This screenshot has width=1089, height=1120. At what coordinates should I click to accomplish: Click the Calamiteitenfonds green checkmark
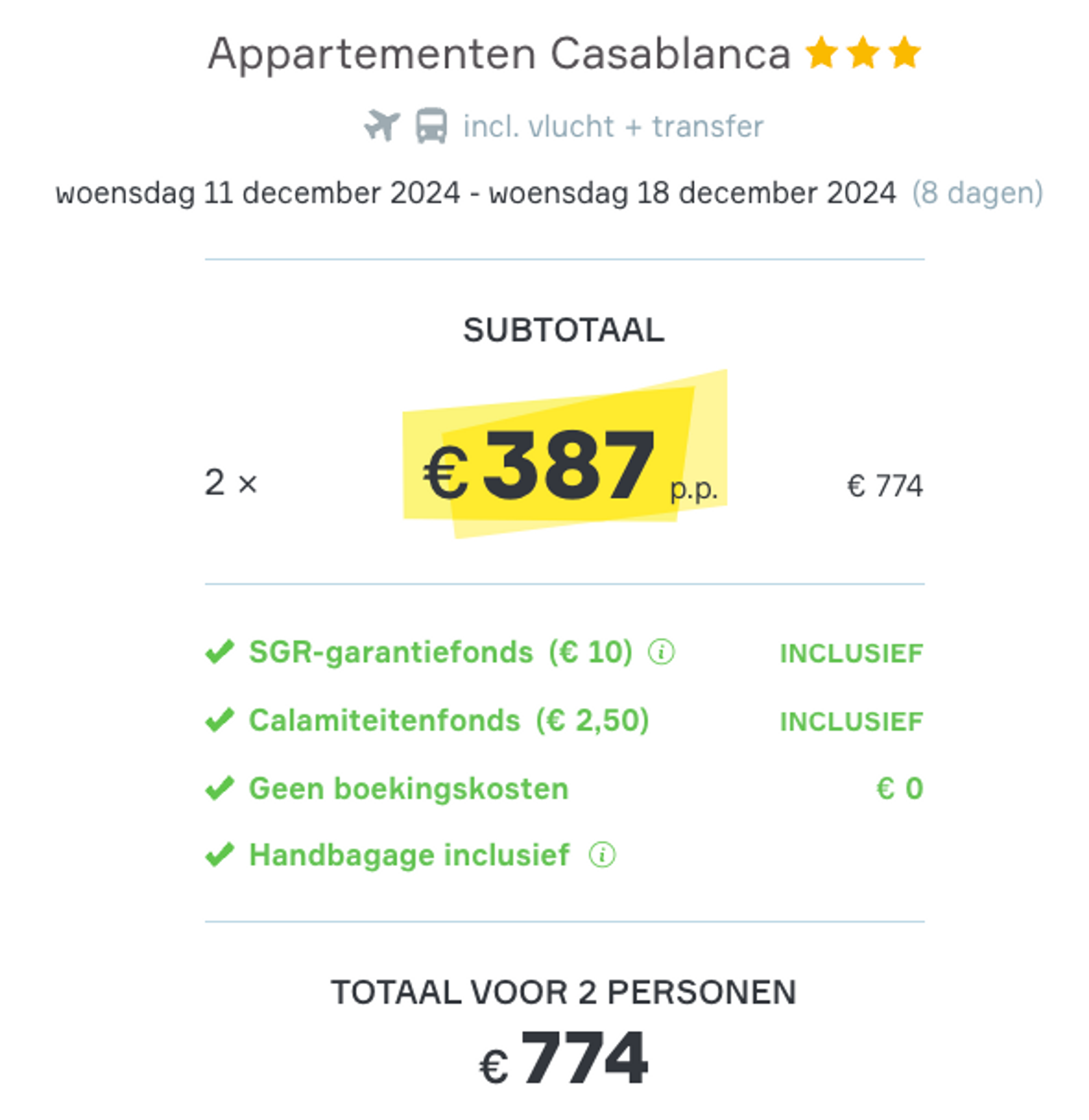pyautogui.click(x=220, y=720)
